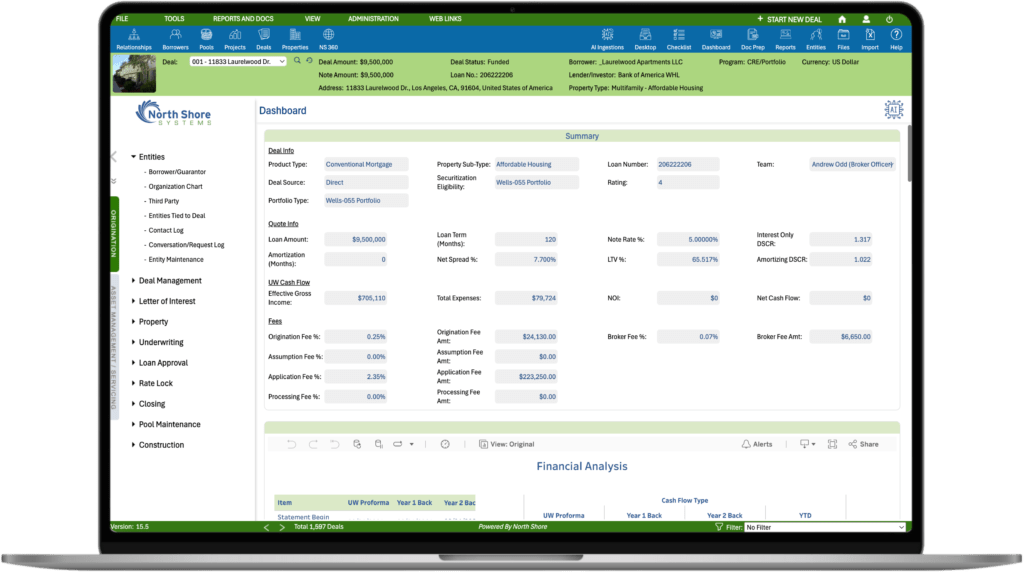Open Borrower/Guarantor tree item
1024x572 pixels.
click(x=177, y=172)
